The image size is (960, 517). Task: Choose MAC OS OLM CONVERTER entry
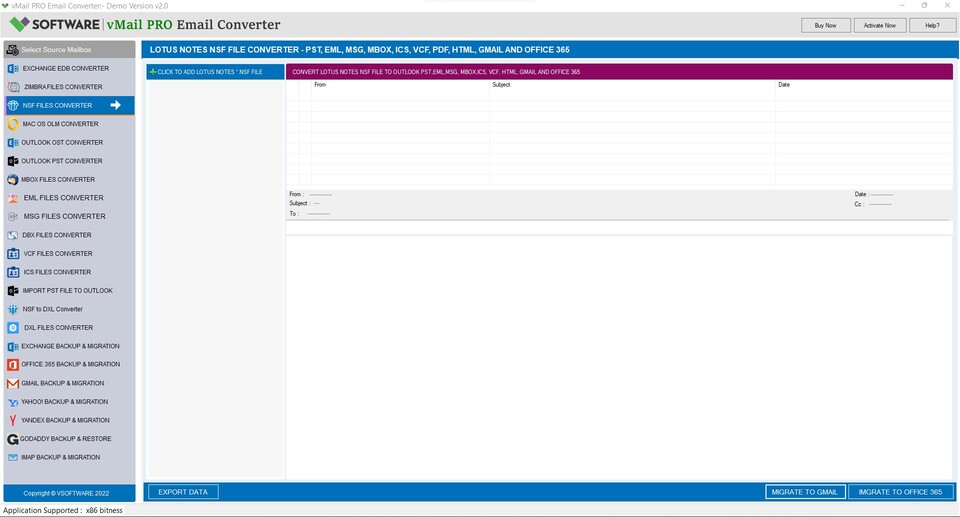coord(61,124)
